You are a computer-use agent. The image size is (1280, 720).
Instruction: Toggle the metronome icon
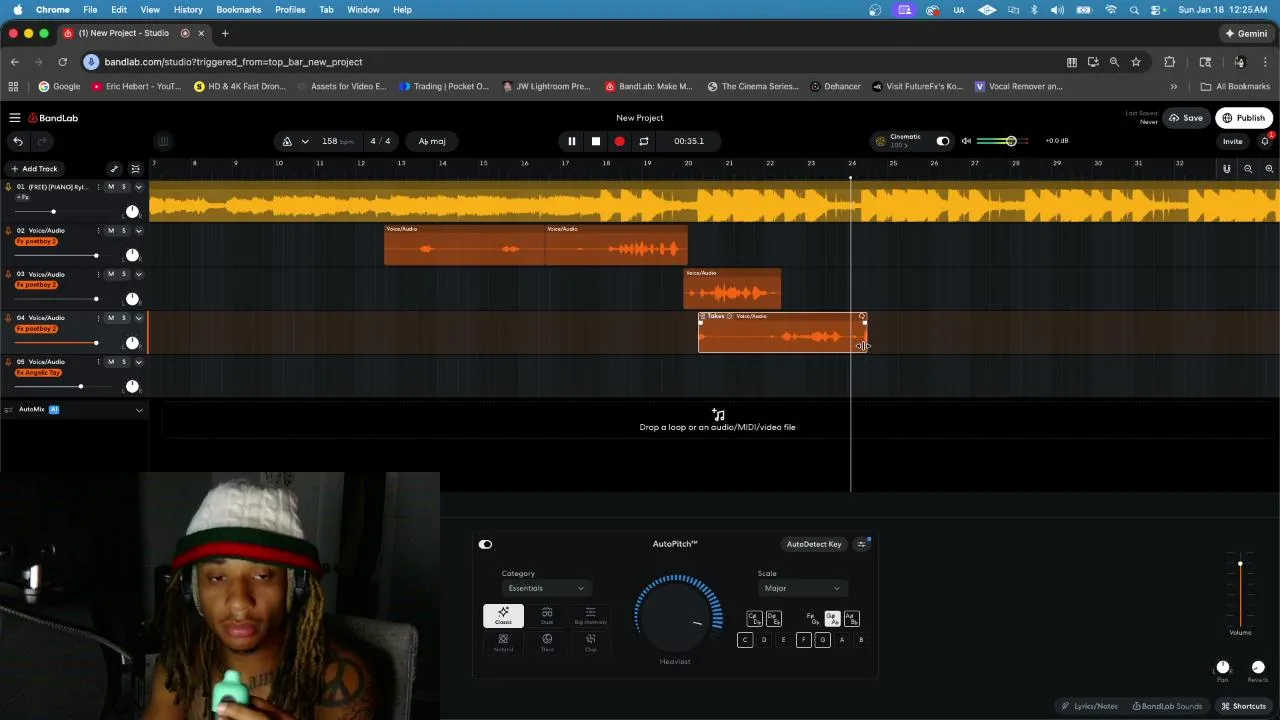(287, 141)
